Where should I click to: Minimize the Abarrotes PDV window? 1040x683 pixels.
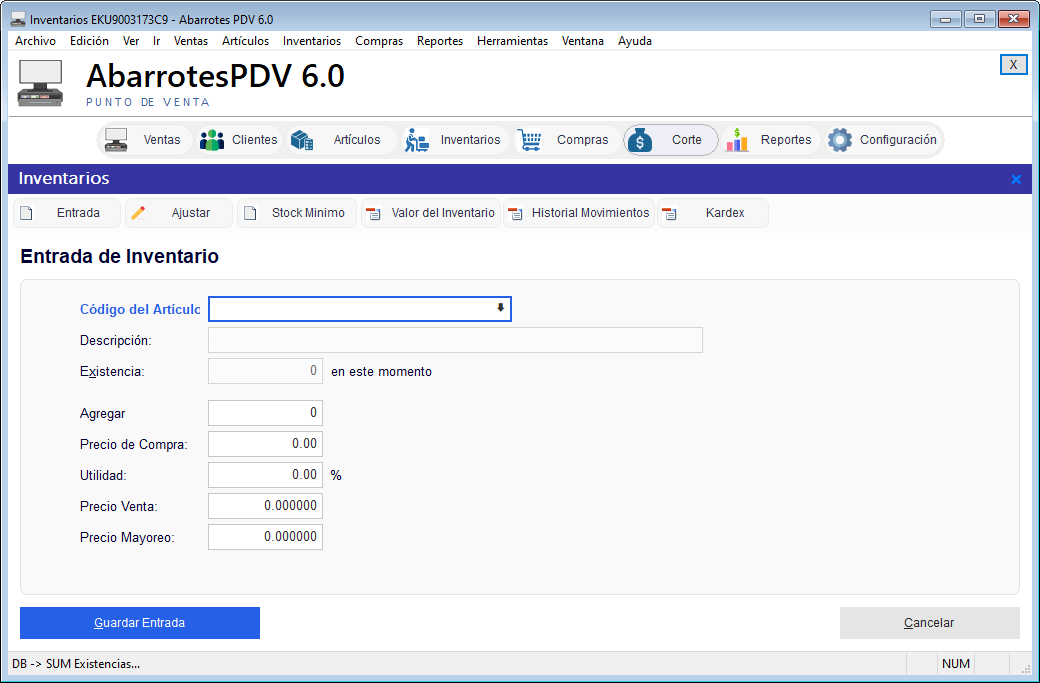click(x=946, y=19)
